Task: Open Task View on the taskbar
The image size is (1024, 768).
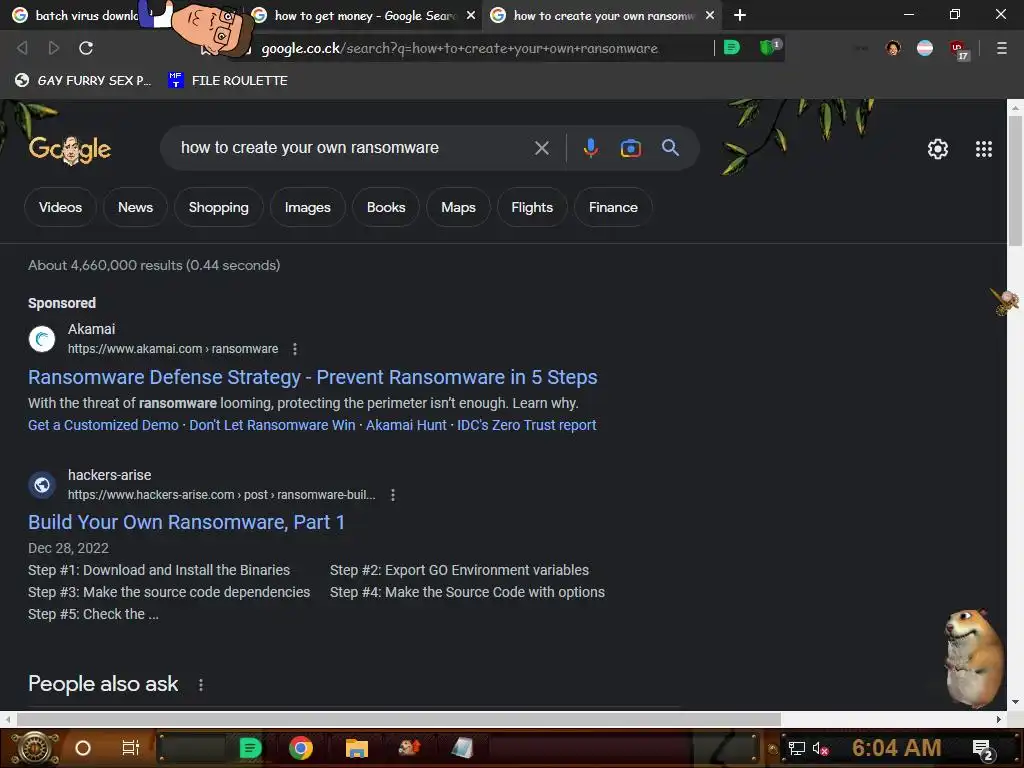Action: [131, 748]
